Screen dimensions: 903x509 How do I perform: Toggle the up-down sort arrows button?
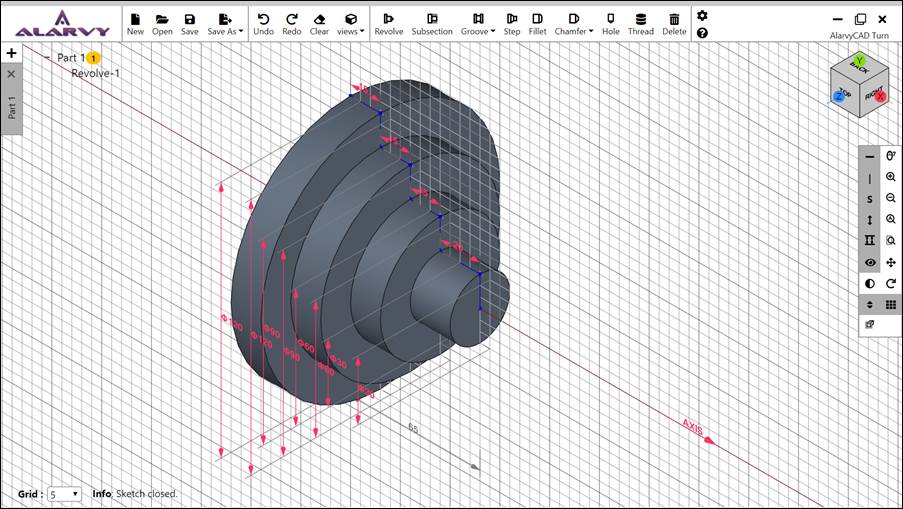(x=870, y=305)
